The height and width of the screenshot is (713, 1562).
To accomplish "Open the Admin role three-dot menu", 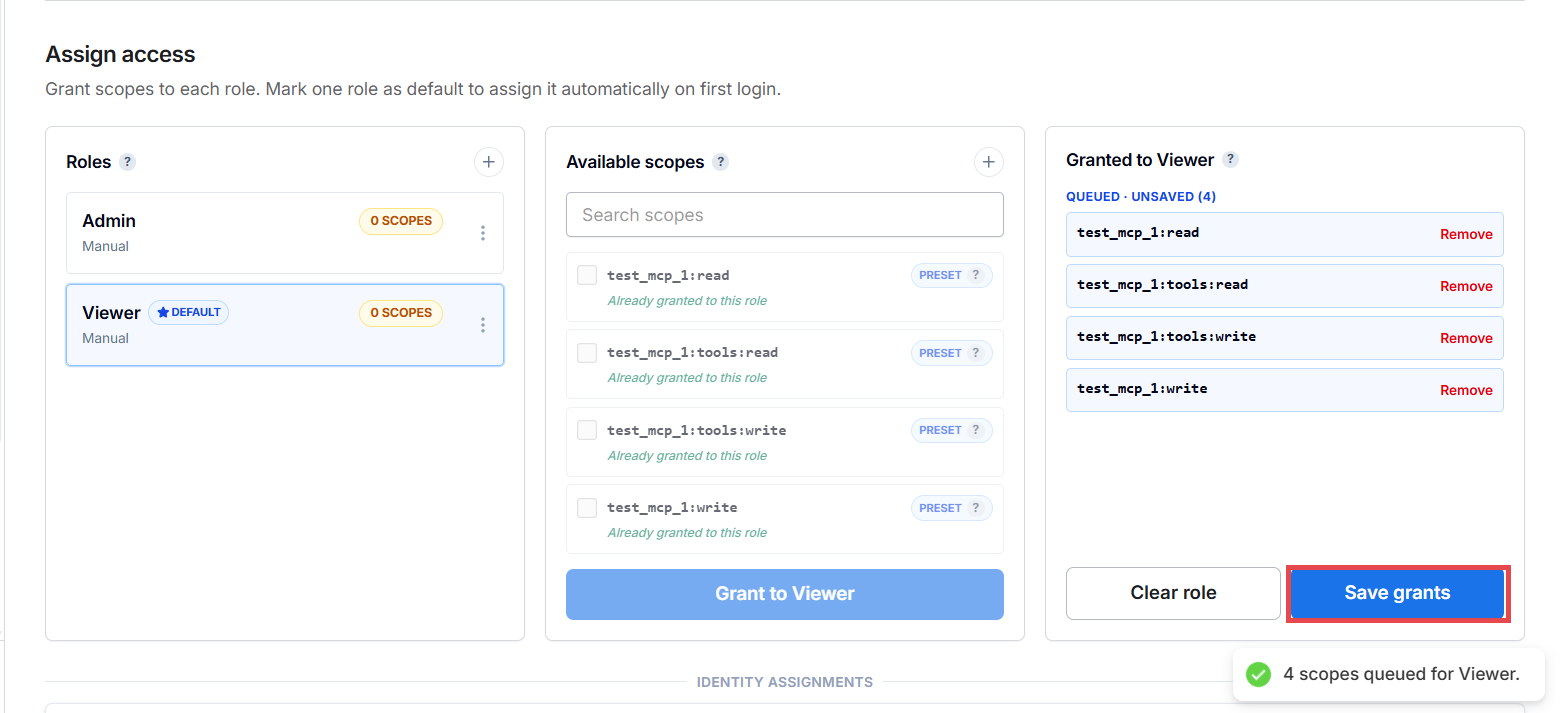I will [x=483, y=233].
